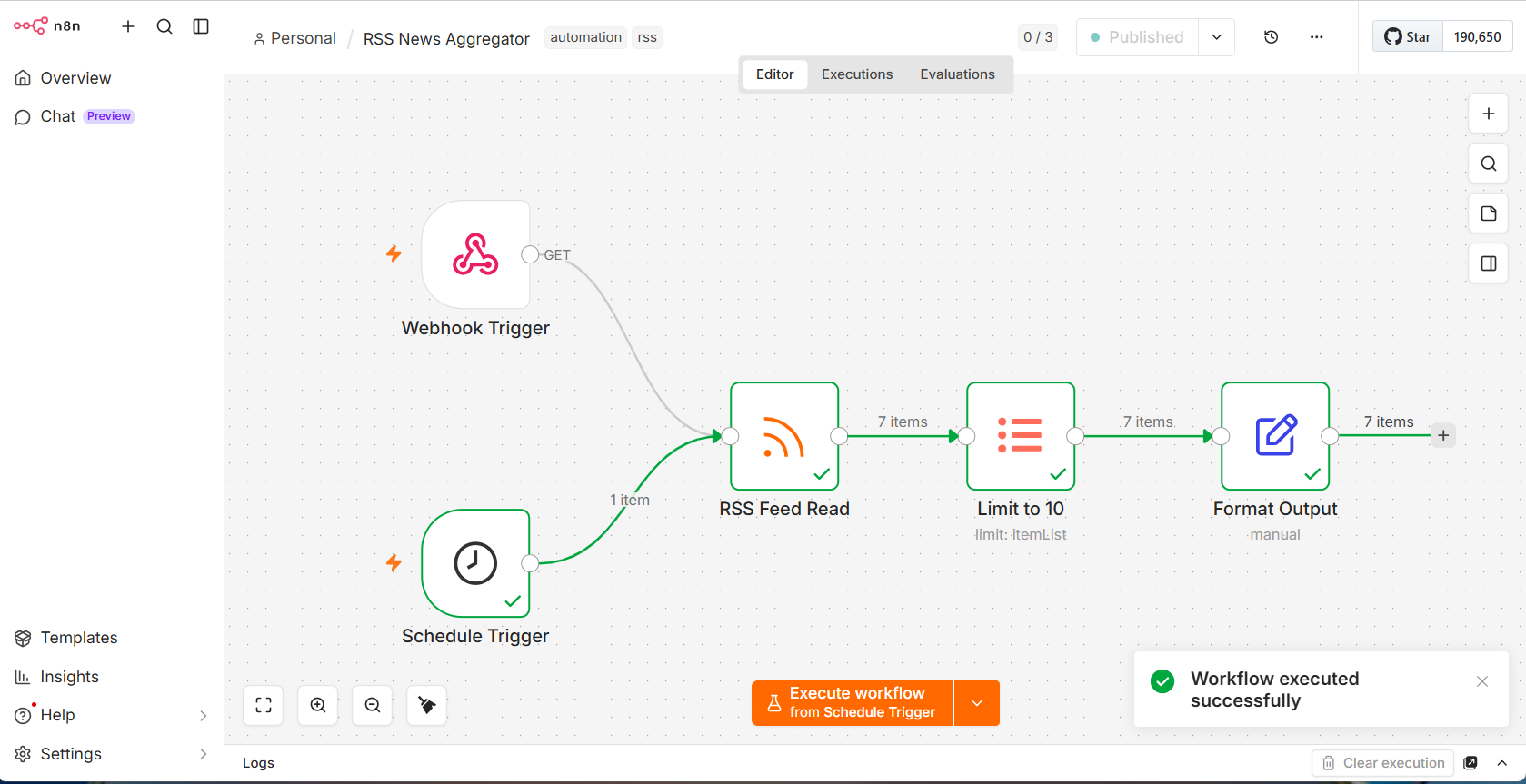Viewport: 1526px width, 784px height.
Task: Open dropdown next to Published
Action: pos(1217,37)
